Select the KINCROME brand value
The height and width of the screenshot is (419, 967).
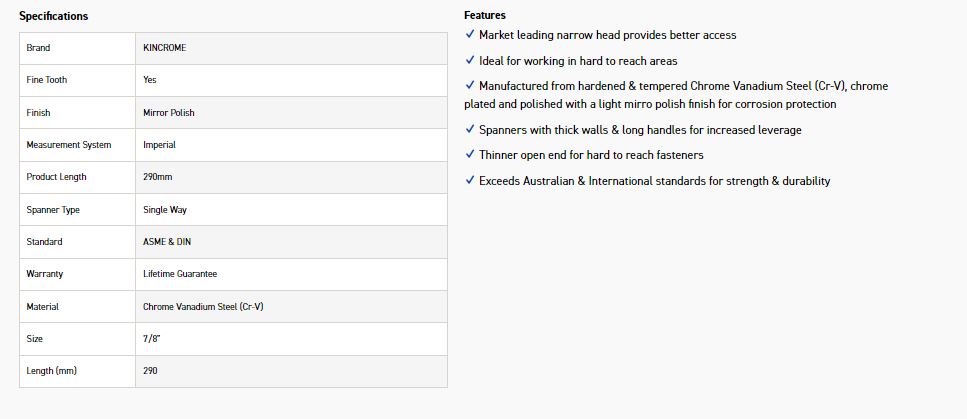[x=164, y=48]
